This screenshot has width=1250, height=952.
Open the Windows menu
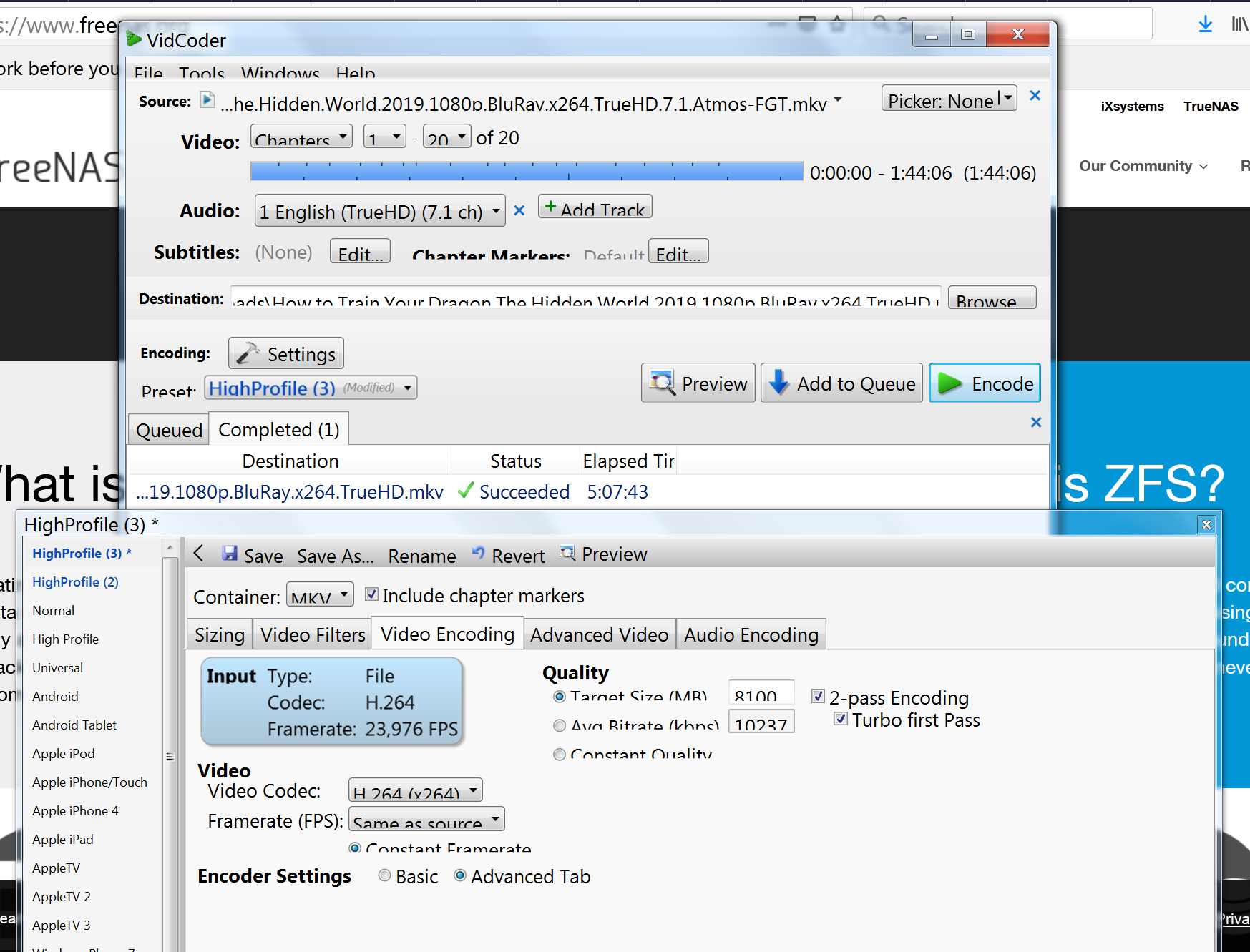tap(280, 72)
